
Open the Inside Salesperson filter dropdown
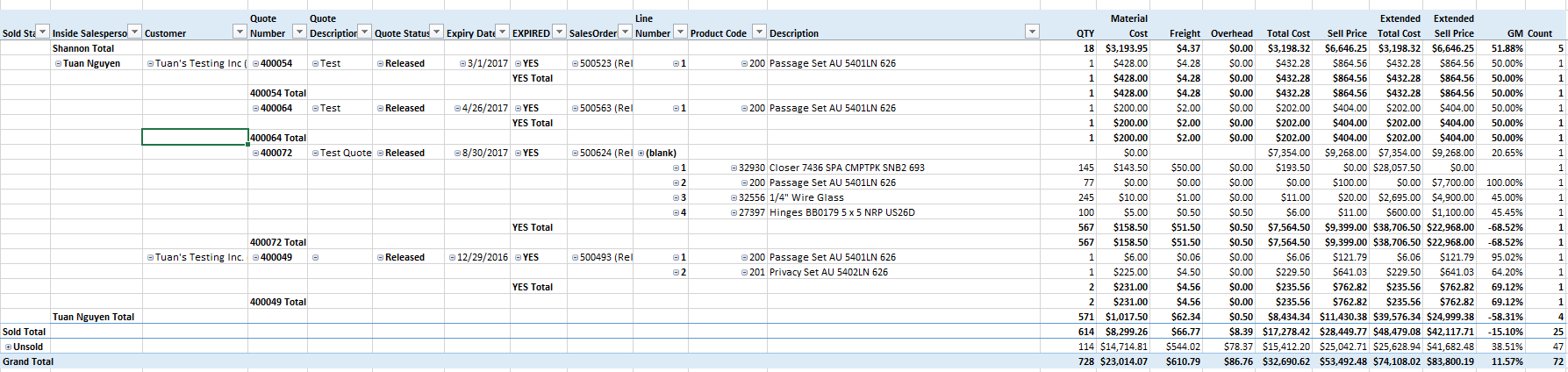click(x=135, y=32)
